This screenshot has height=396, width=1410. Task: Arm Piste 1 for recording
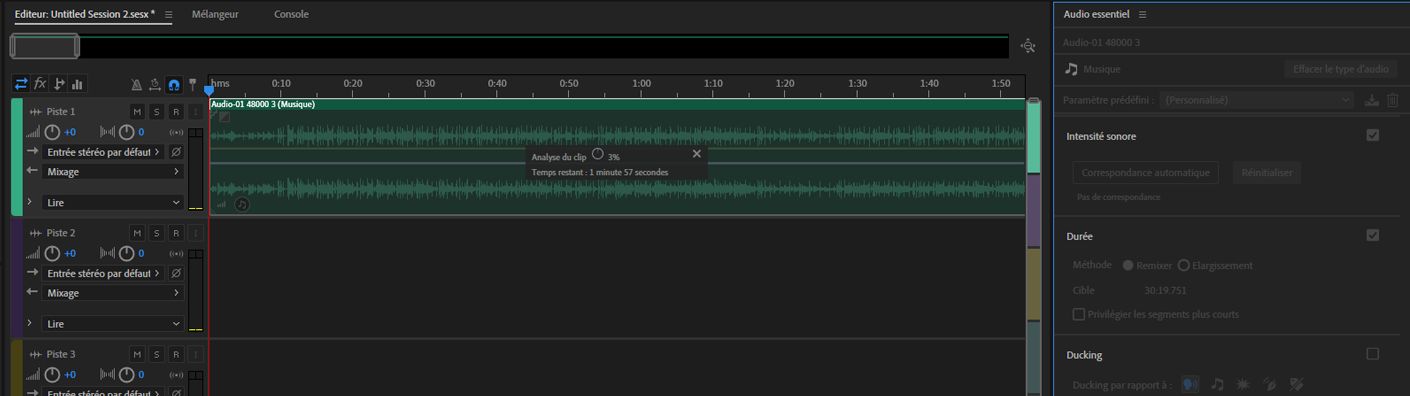(175, 111)
